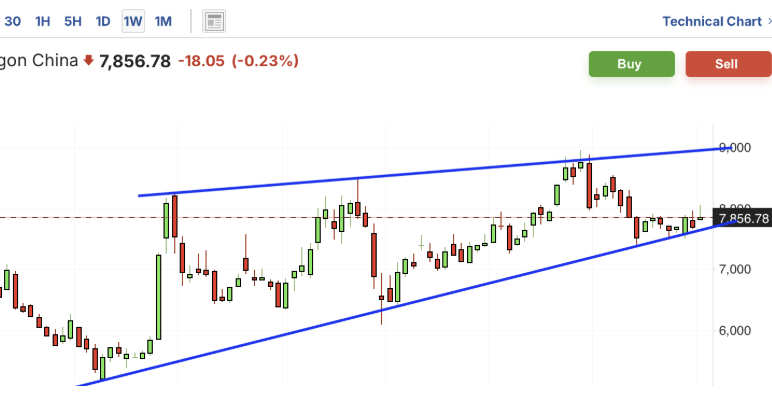Select the upper blue trend line
Viewport: 772px width, 404px height.
click(x=450, y=170)
